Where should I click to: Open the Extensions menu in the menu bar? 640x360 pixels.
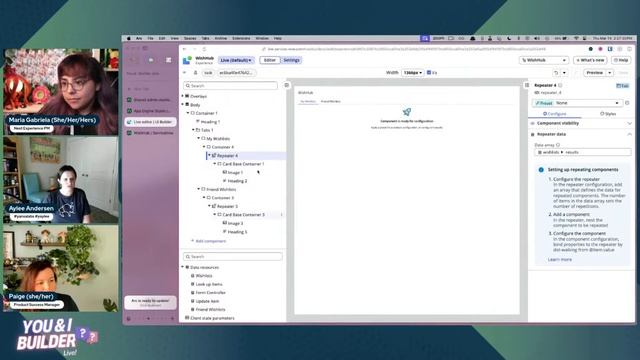pyautogui.click(x=241, y=38)
